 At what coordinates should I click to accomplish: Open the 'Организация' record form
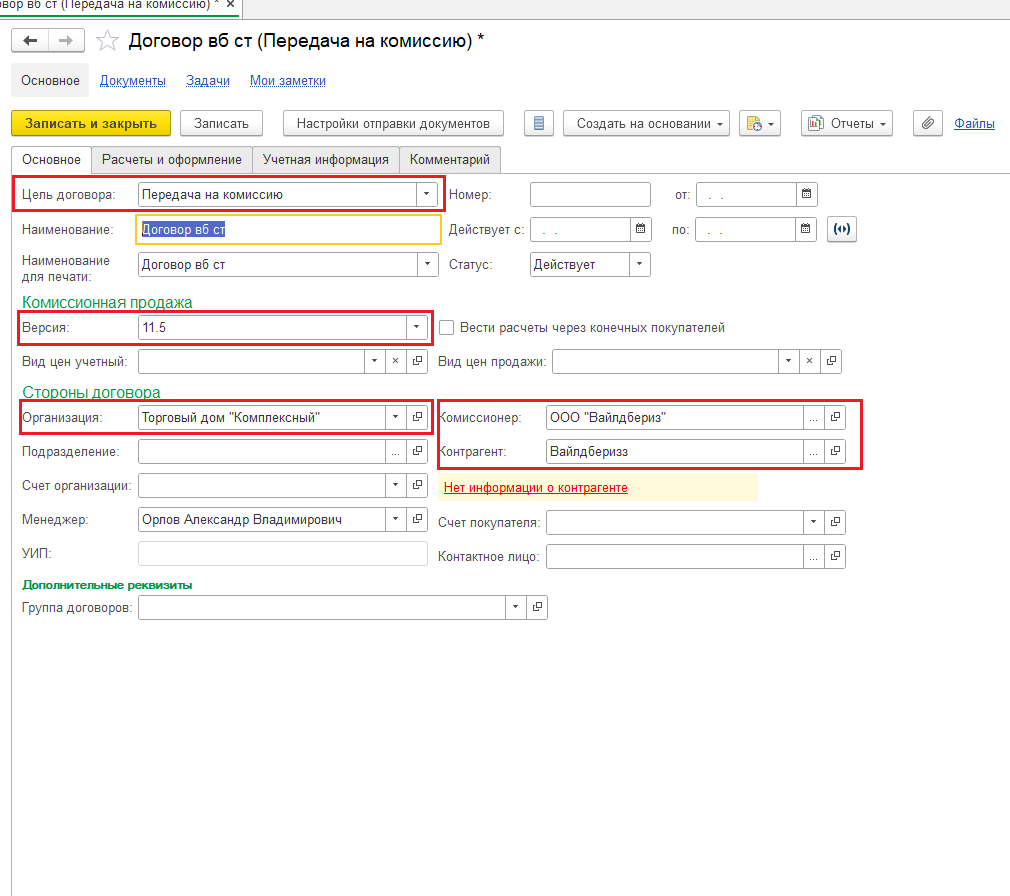[x=417, y=417]
